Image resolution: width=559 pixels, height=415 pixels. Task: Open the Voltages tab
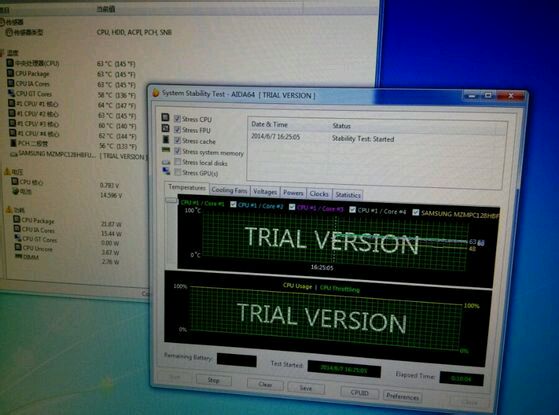[265, 192]
